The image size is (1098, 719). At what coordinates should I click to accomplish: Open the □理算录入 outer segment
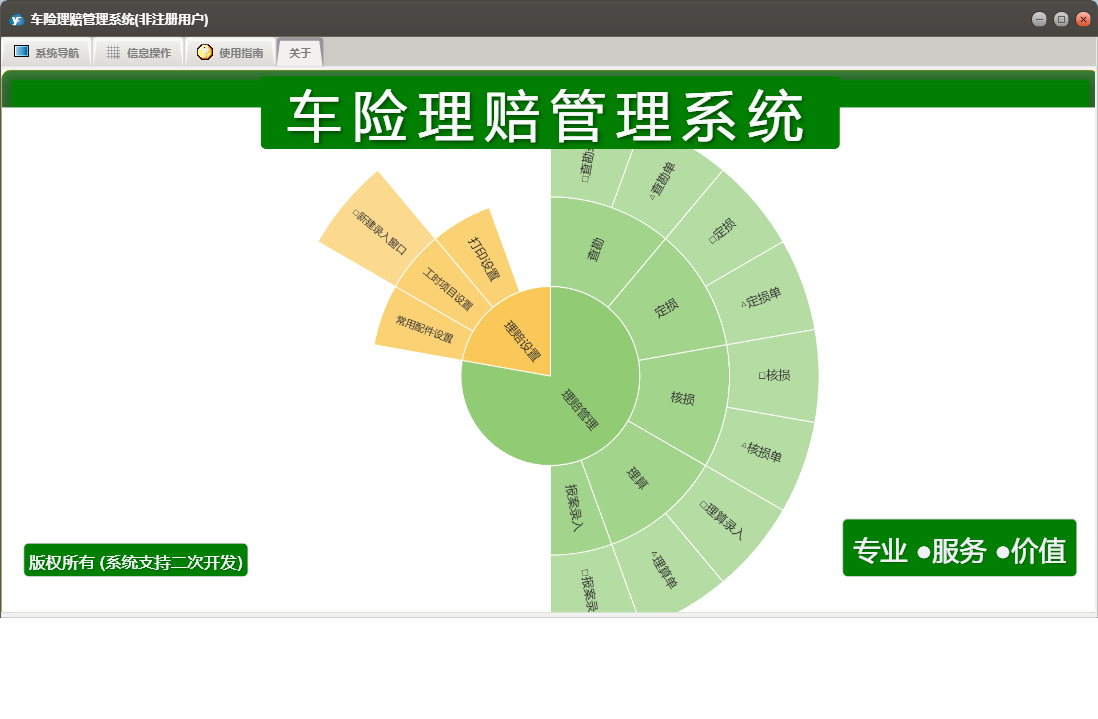coord(723,519)
